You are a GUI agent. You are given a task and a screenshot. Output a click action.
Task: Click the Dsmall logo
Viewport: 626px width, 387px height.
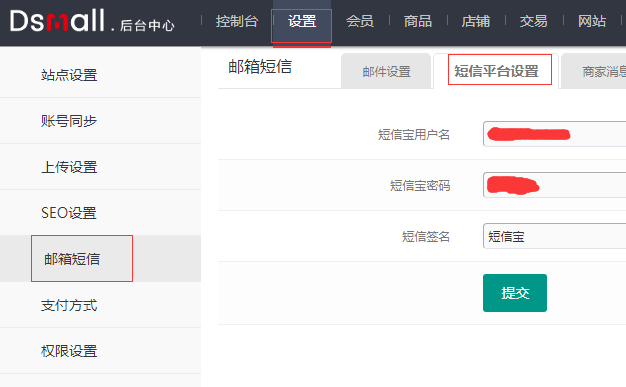(x=57, y=21)
